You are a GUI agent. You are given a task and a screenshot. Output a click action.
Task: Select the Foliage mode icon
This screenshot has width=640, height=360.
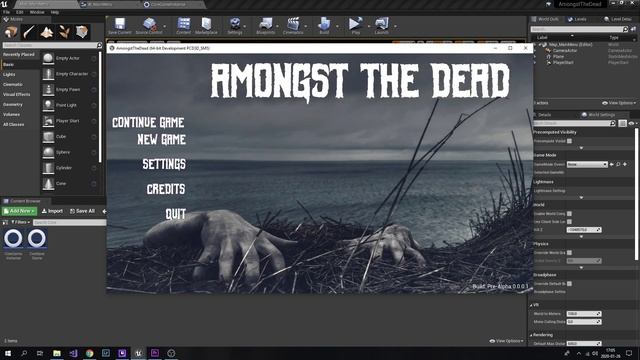[x=64, y=32]
